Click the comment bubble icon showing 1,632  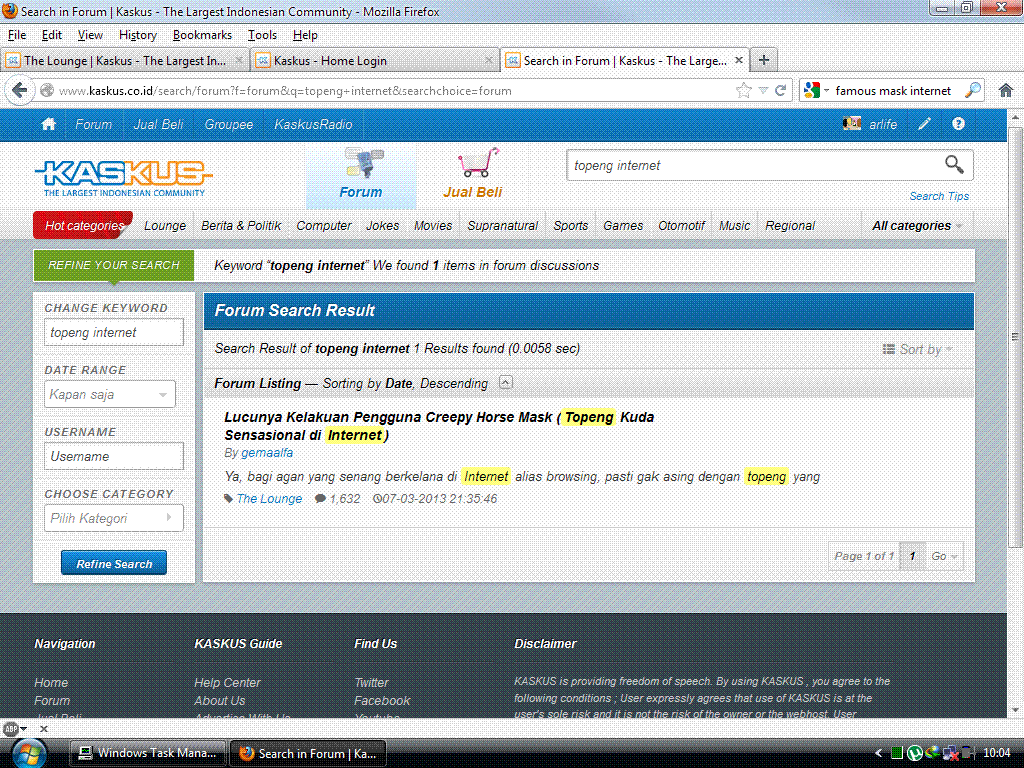tap(320, 499)
